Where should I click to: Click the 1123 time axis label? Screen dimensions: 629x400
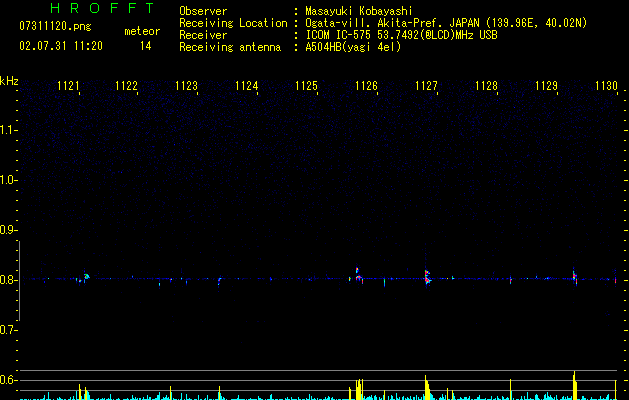pyautogui.click(x=187, y=86)
